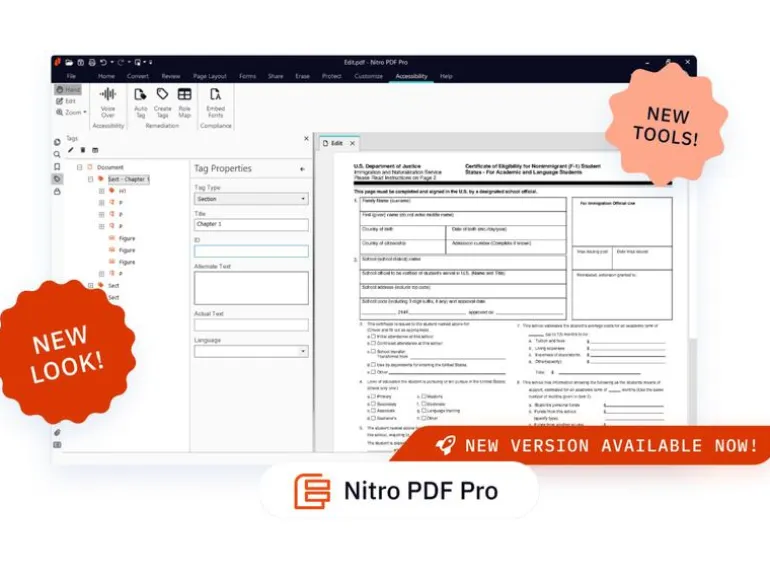Collapse the Document tree node
This screenshot has width=770, height=578.
pyautogui.click(x=80, y=167)
